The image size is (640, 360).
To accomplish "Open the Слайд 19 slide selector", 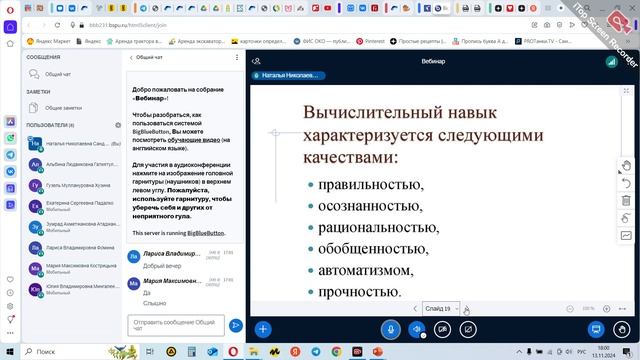I will point(441,309).
